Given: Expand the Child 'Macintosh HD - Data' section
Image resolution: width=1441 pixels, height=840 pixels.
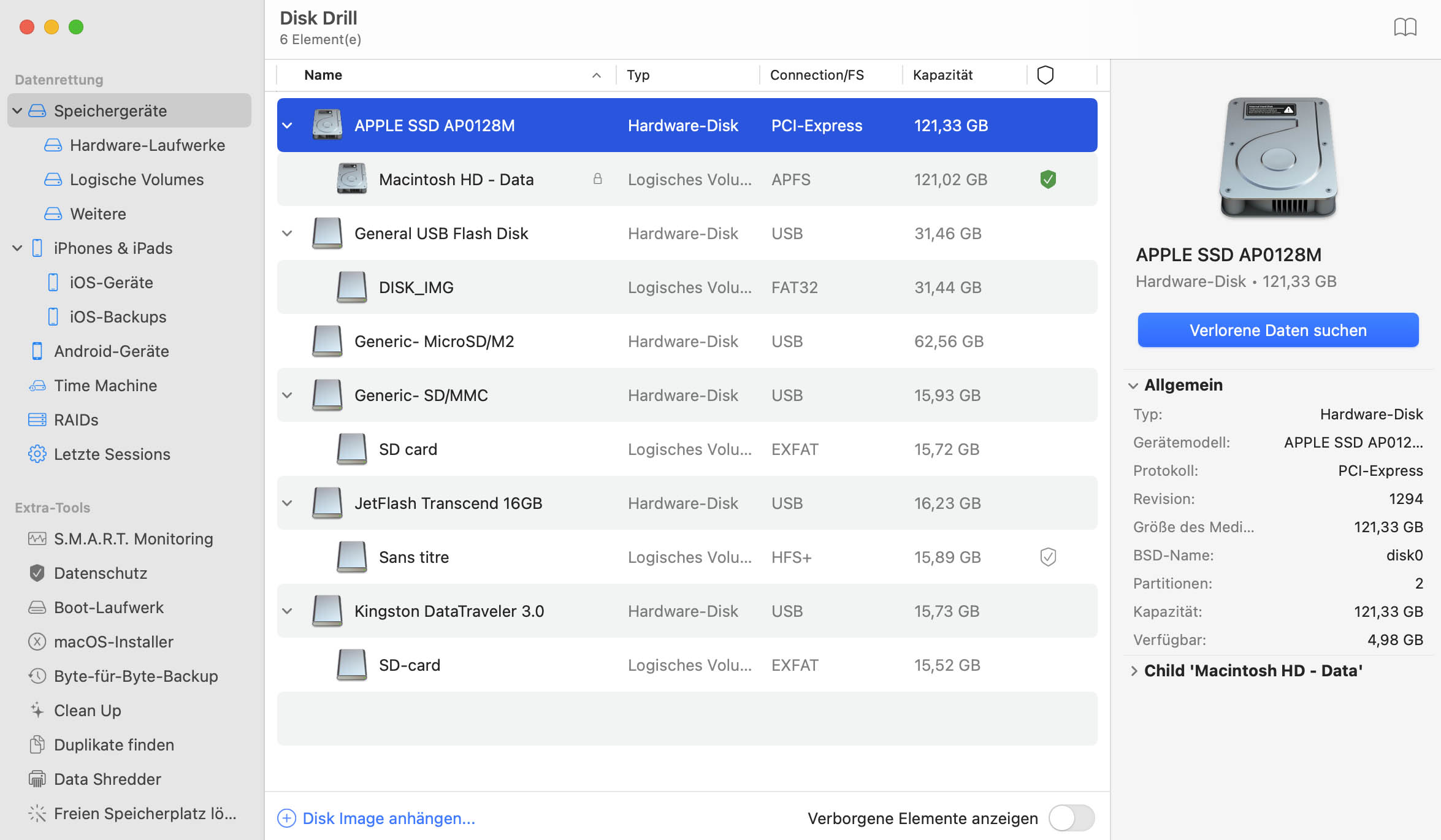Looking at the screenshot, I should 1133,670.
